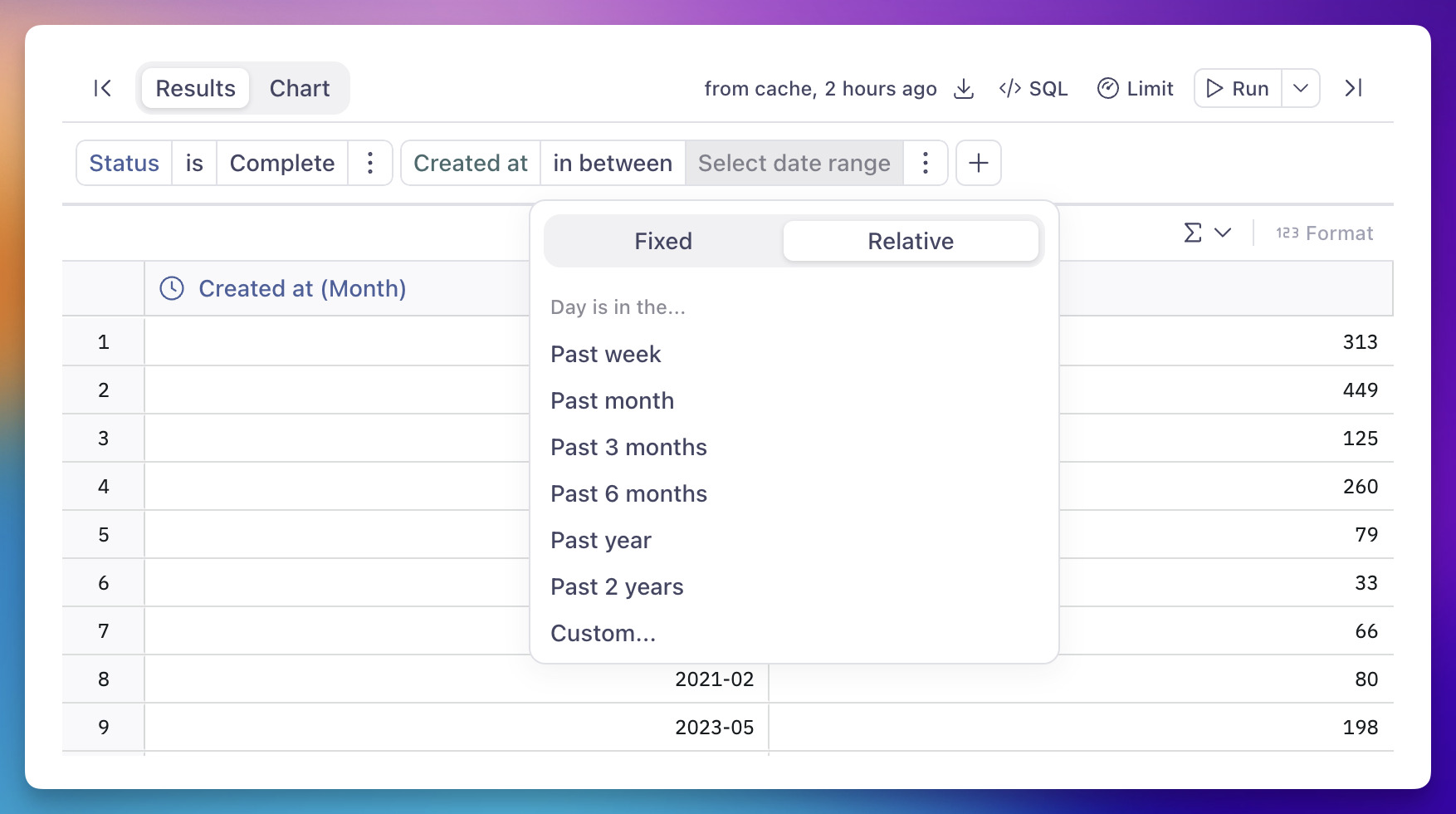Change the 'in between' filter operator
The image size is (1456, 814).
point(612,163)
